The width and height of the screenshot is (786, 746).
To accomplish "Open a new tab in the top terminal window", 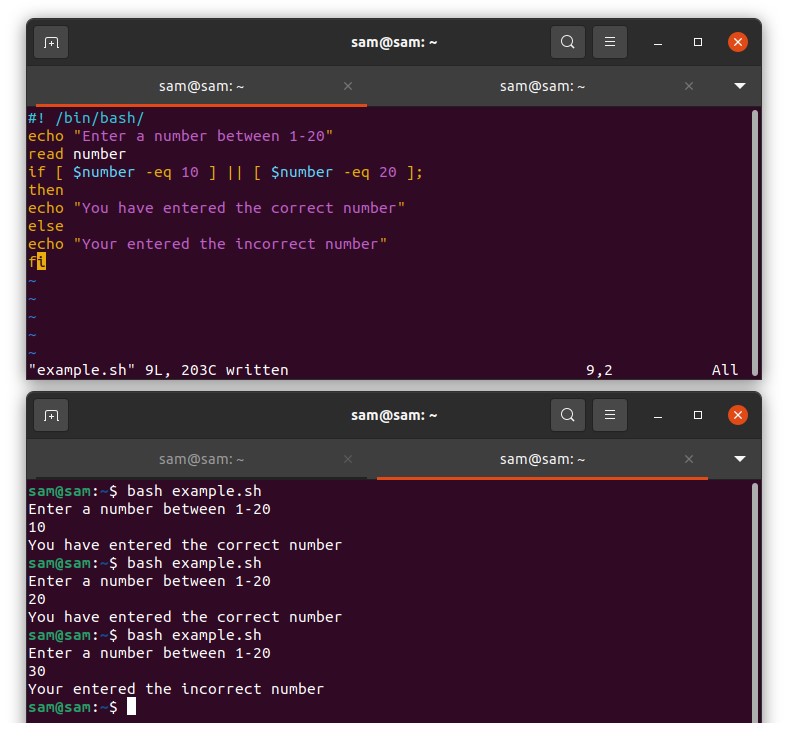I will pyautogui.click(x=51, y=42).
